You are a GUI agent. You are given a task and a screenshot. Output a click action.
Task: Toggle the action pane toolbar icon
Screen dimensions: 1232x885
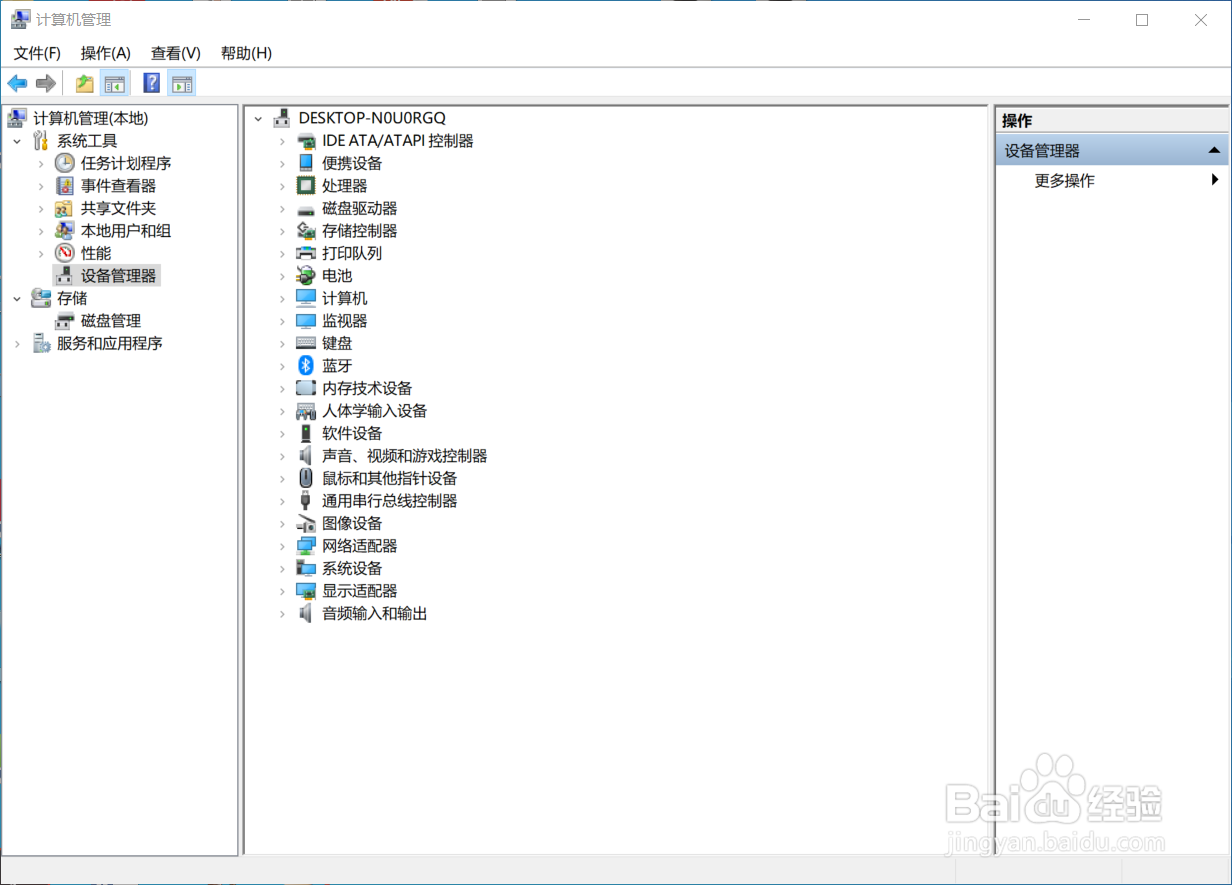click(x=182, y=83)
